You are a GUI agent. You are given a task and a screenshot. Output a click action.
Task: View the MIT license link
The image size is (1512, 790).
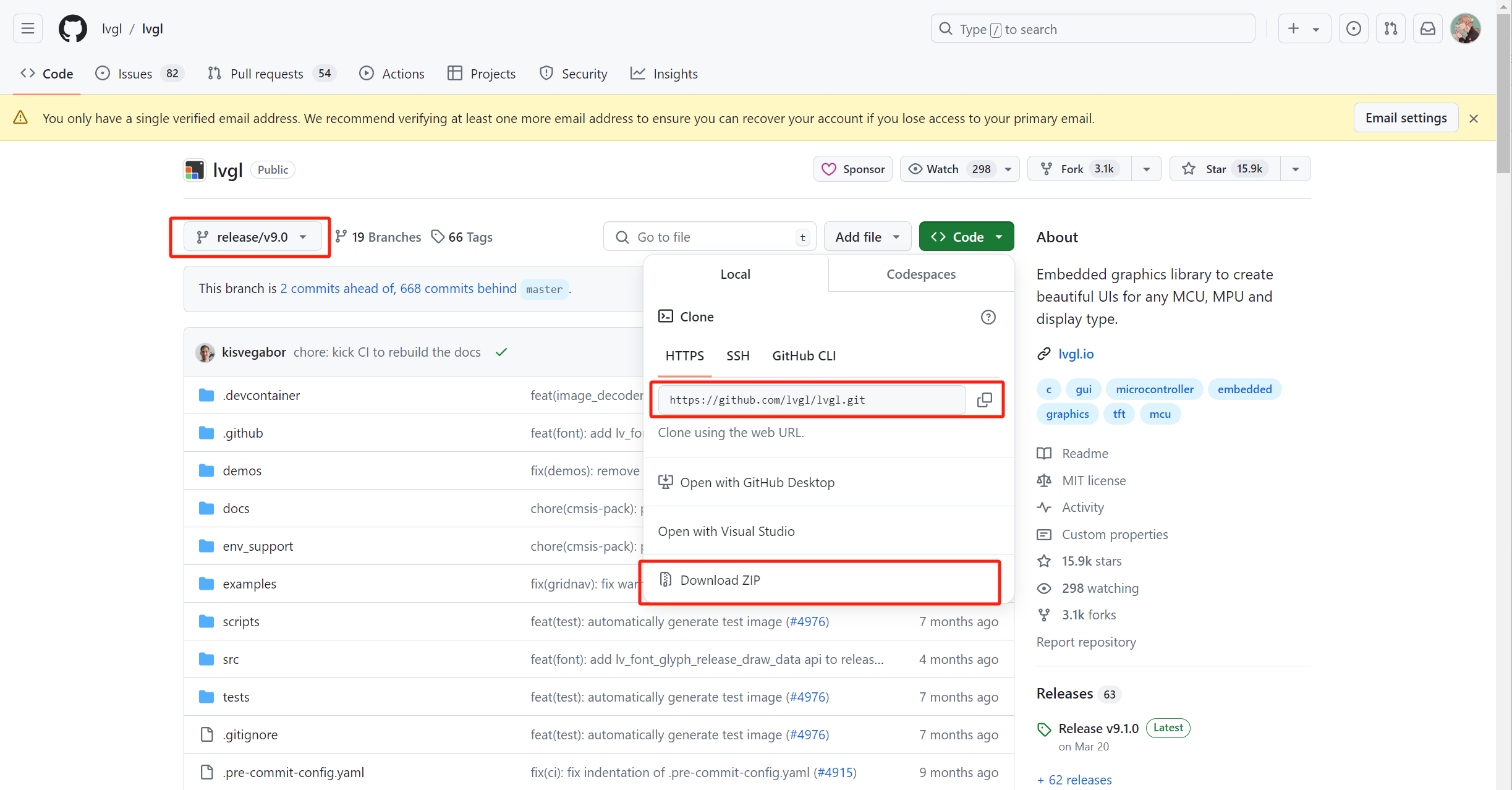1094,480
